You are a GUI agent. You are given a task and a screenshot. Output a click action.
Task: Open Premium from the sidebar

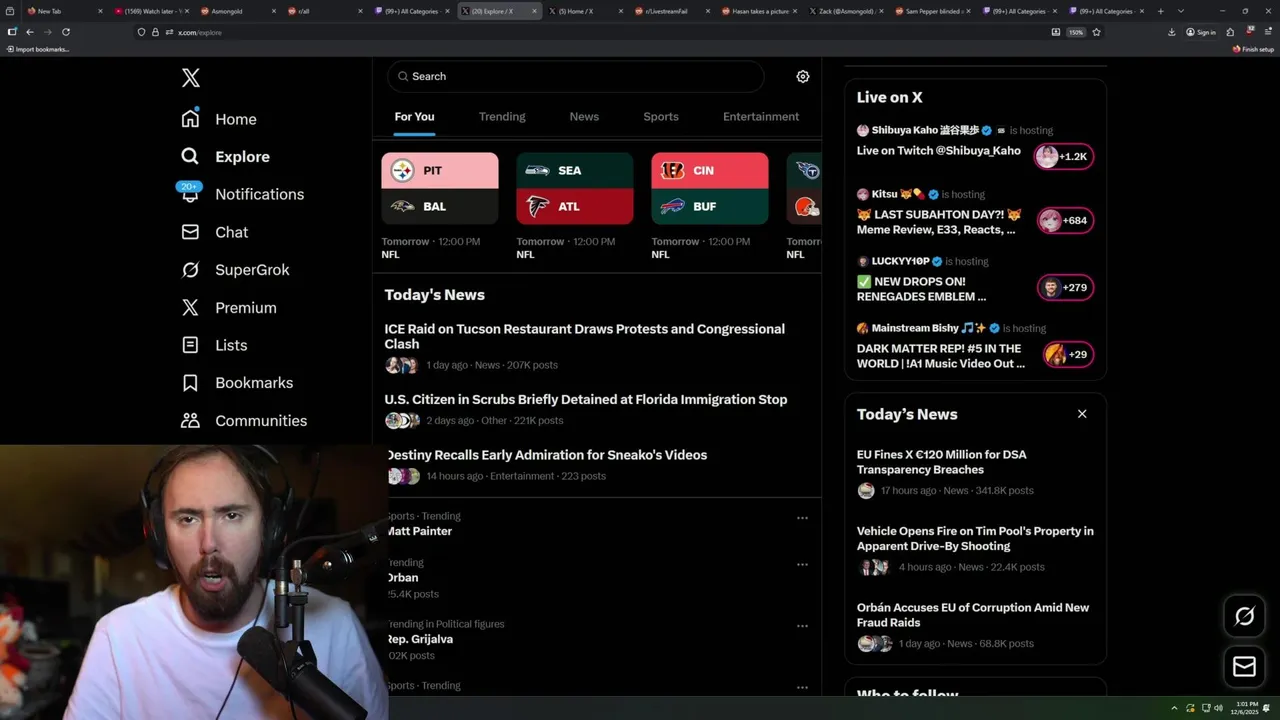pyautogui.click(x=228, y=308)
